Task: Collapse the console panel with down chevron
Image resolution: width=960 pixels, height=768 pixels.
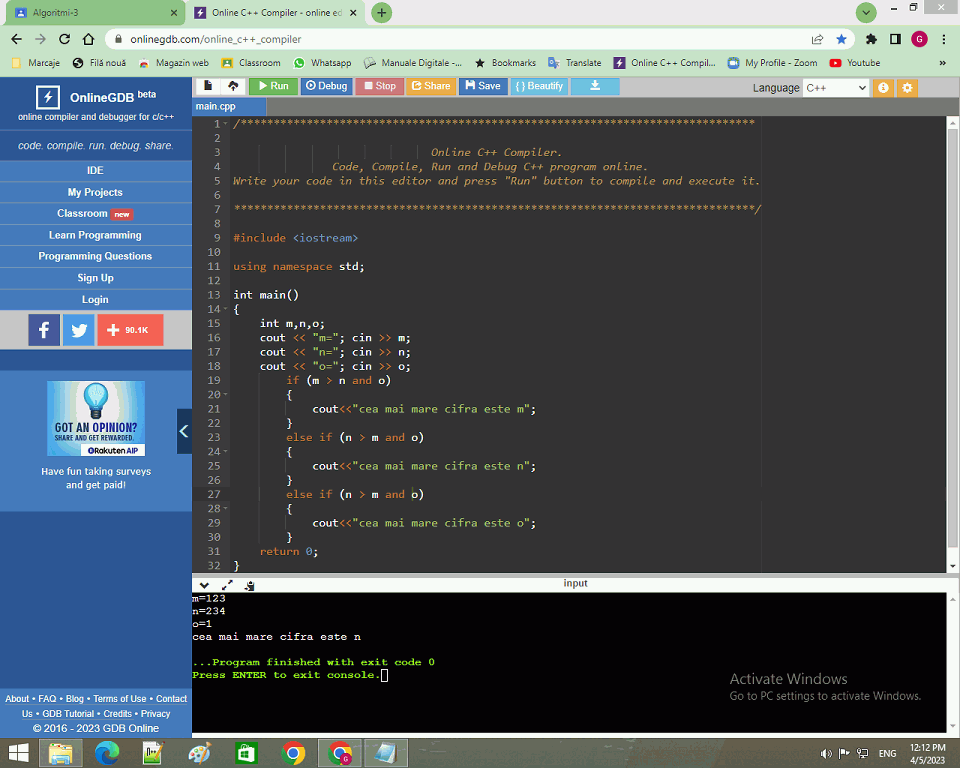Action: click(205, 585)
